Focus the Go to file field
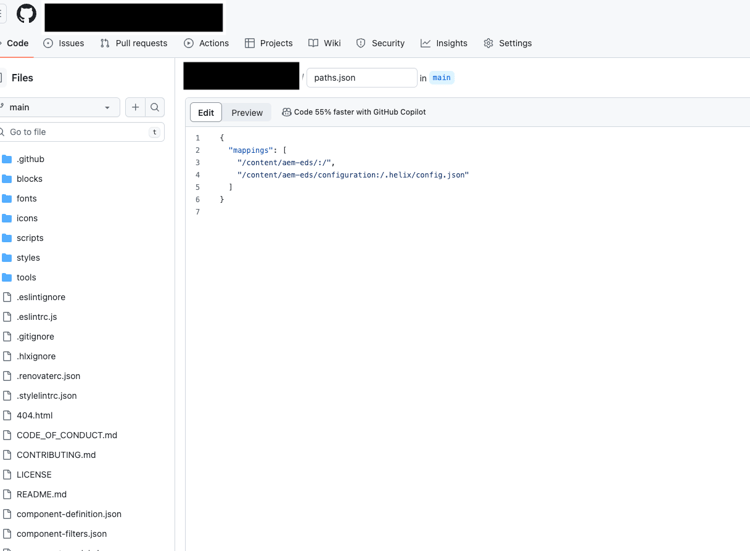This screenshot has height=551, width=750. point(81,132)
